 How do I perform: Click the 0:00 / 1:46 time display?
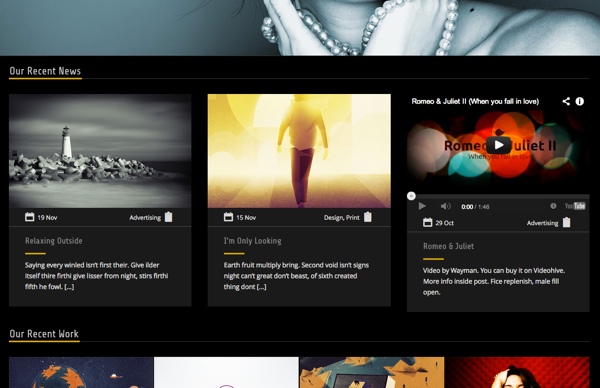pyautogui.click(x=475, y=207)
